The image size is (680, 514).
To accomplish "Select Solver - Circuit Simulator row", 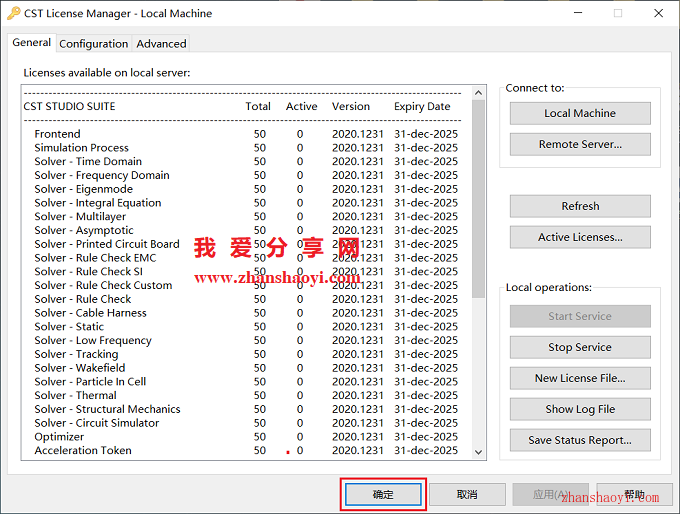I will 246,423.
